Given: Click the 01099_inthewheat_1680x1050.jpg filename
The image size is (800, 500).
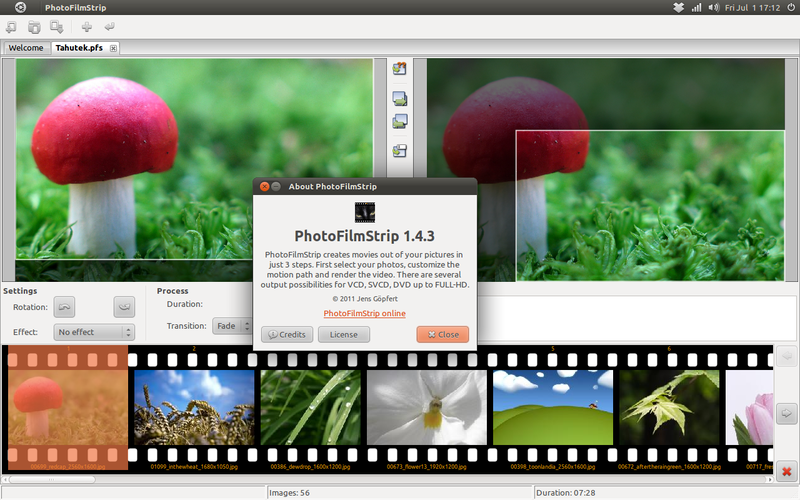Looking at the screenshot, I should [194, 467].
